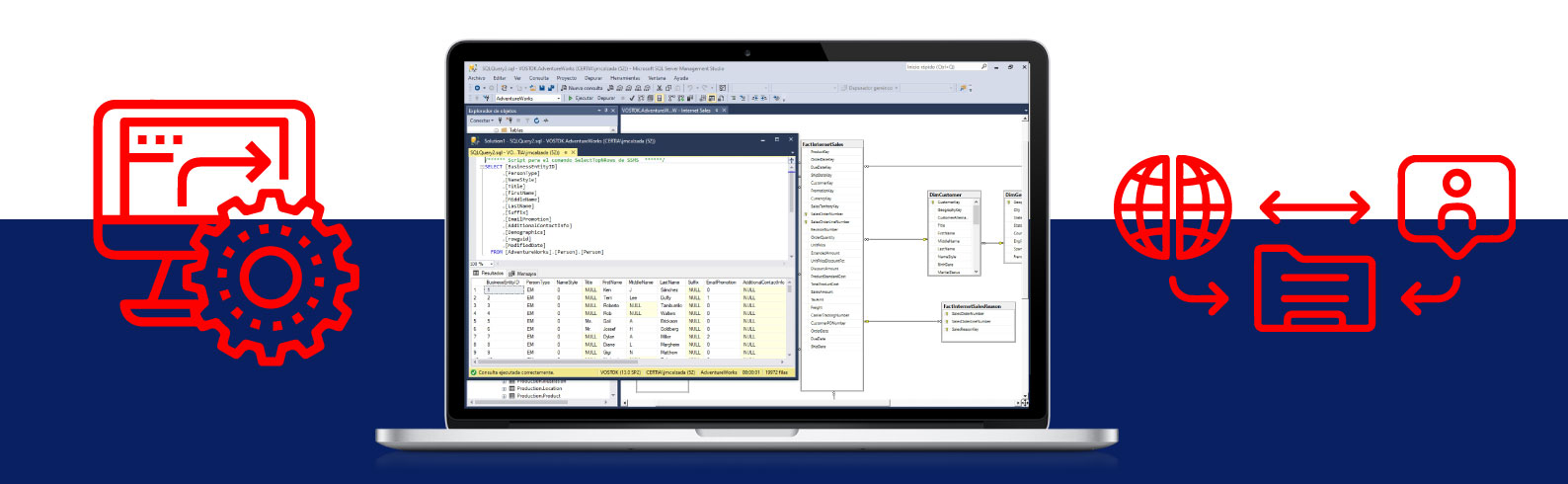This screenshot has height=484, width=1568.
Task: Click the pin icon on Object Explorer panel
Action: [607, 111]
